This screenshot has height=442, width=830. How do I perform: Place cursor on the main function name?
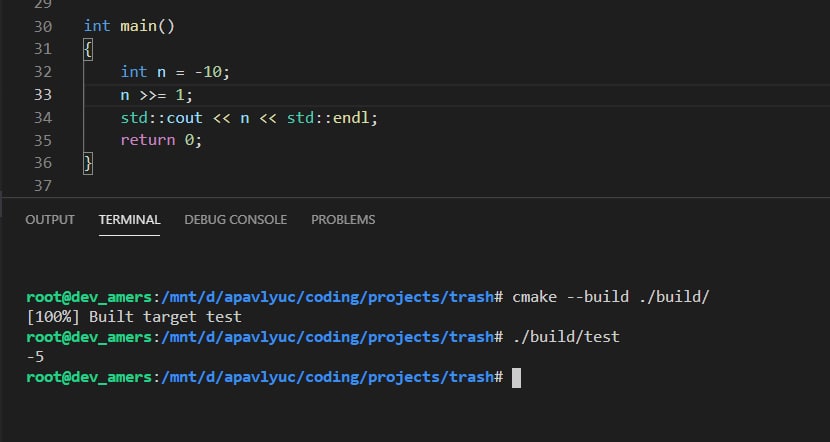(x=138, y=26)
